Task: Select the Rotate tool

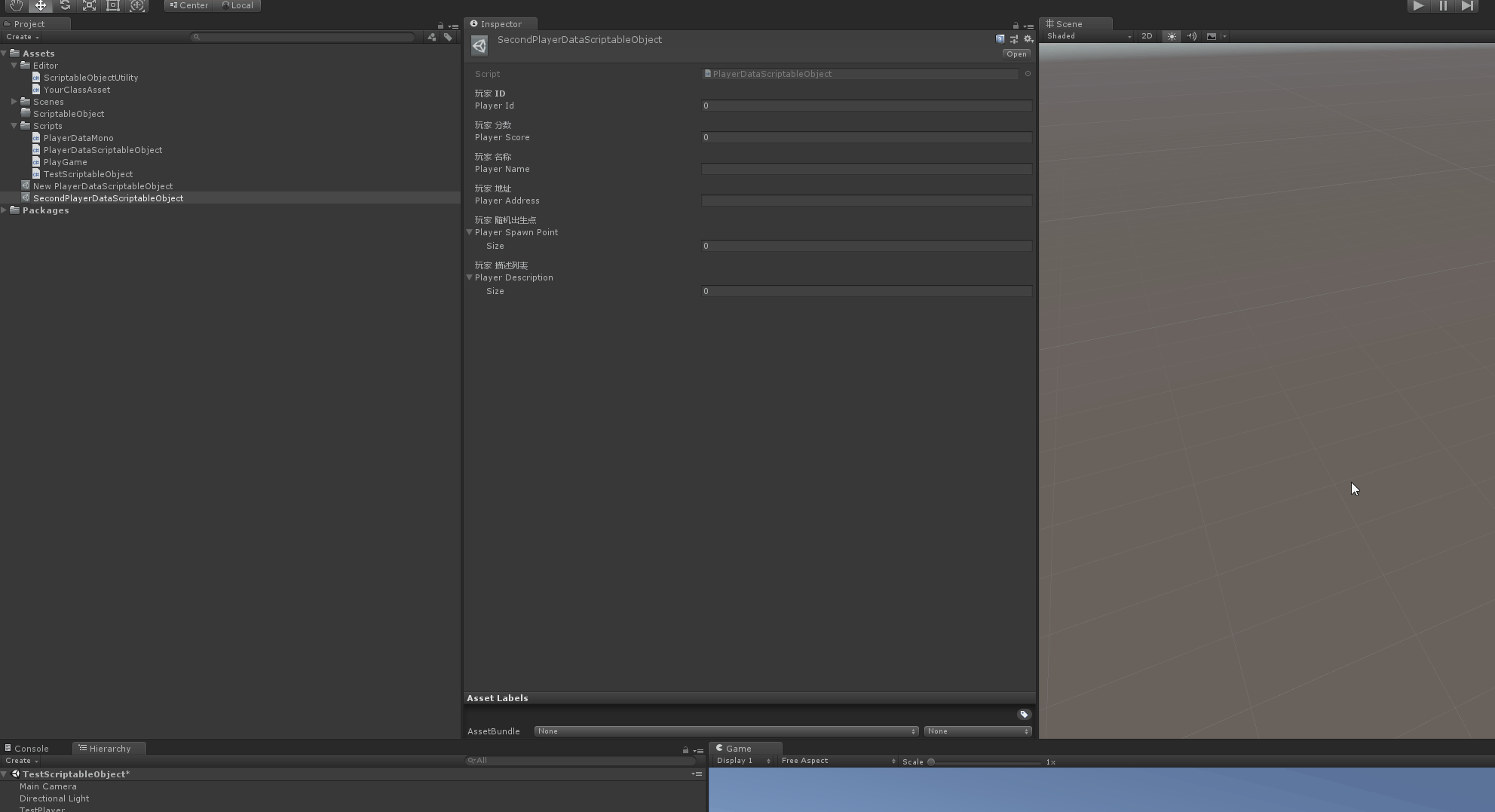Action: click(65, 6)
